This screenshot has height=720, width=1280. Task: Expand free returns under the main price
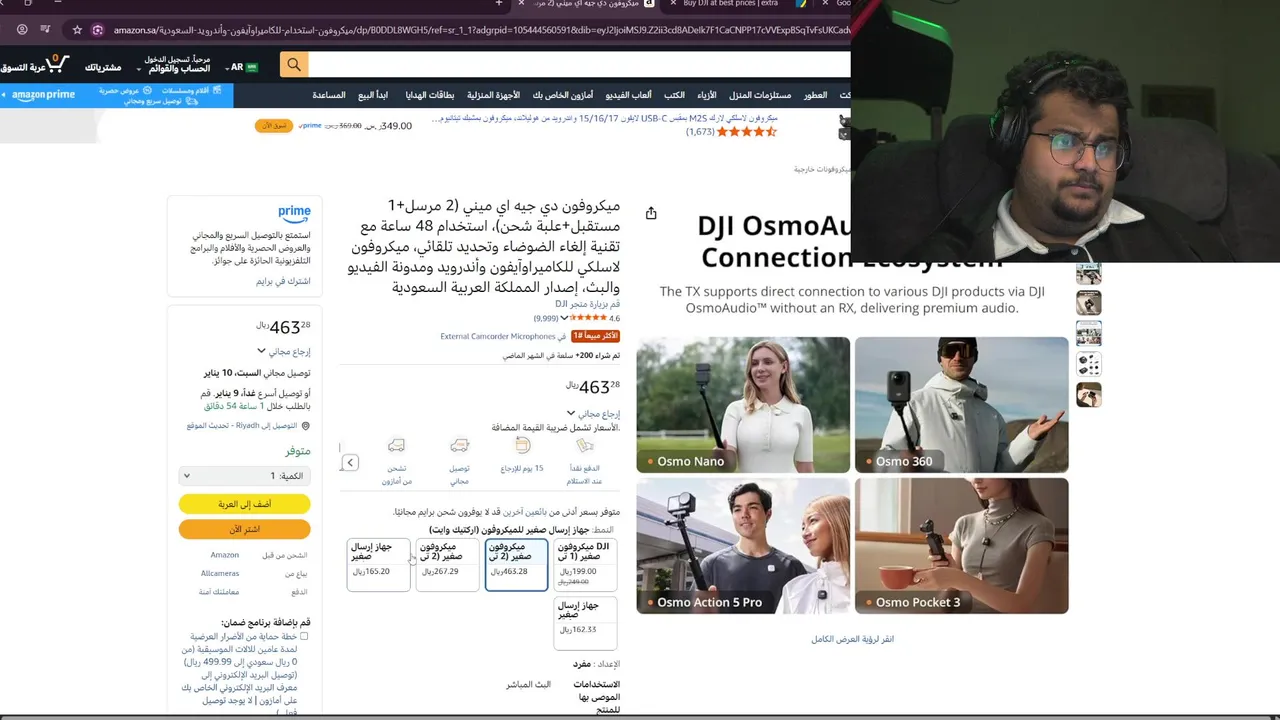tap(593, 413)
